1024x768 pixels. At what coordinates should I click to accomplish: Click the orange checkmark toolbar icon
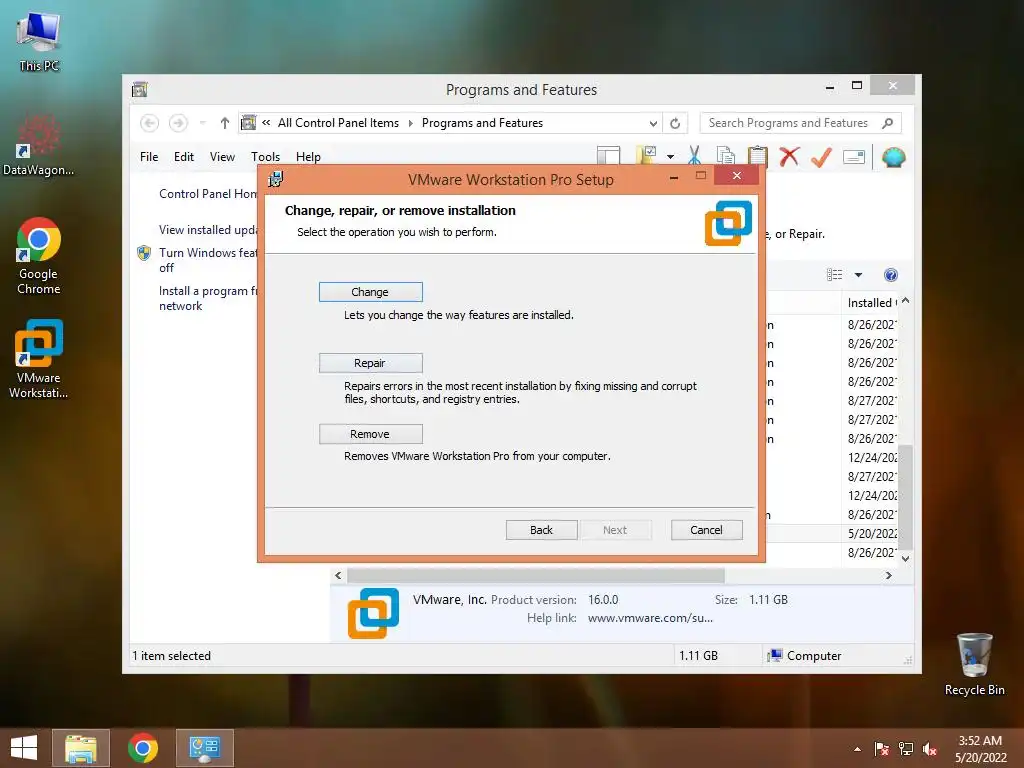[x=821, y=157]
